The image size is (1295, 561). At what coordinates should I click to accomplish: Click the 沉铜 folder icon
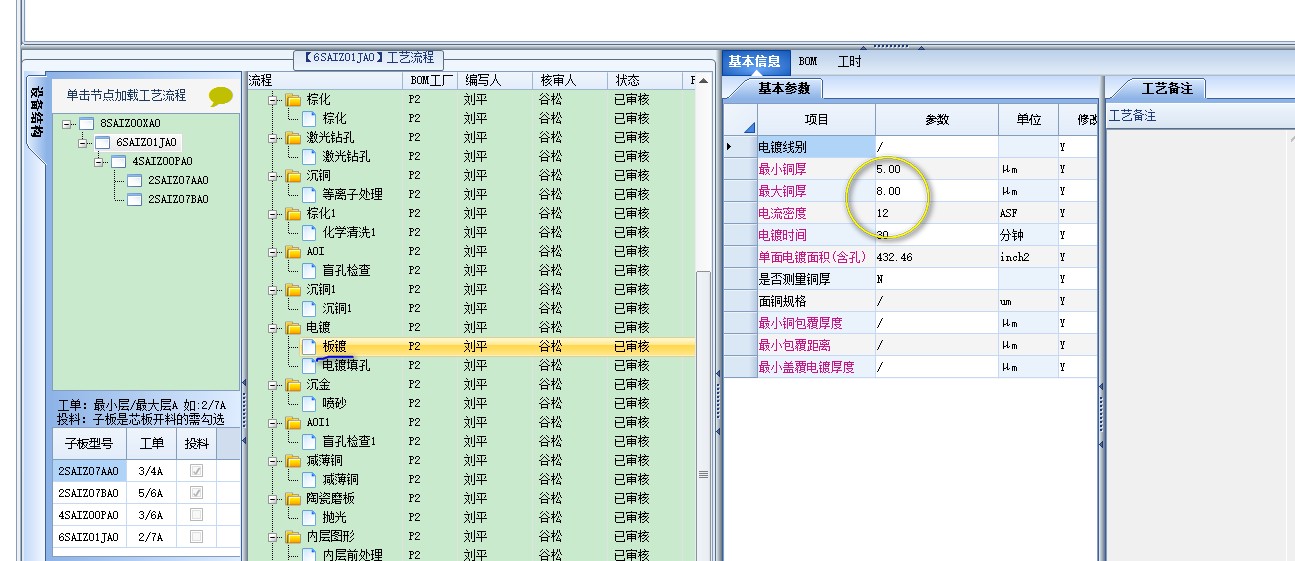click(x=293, y=175)
